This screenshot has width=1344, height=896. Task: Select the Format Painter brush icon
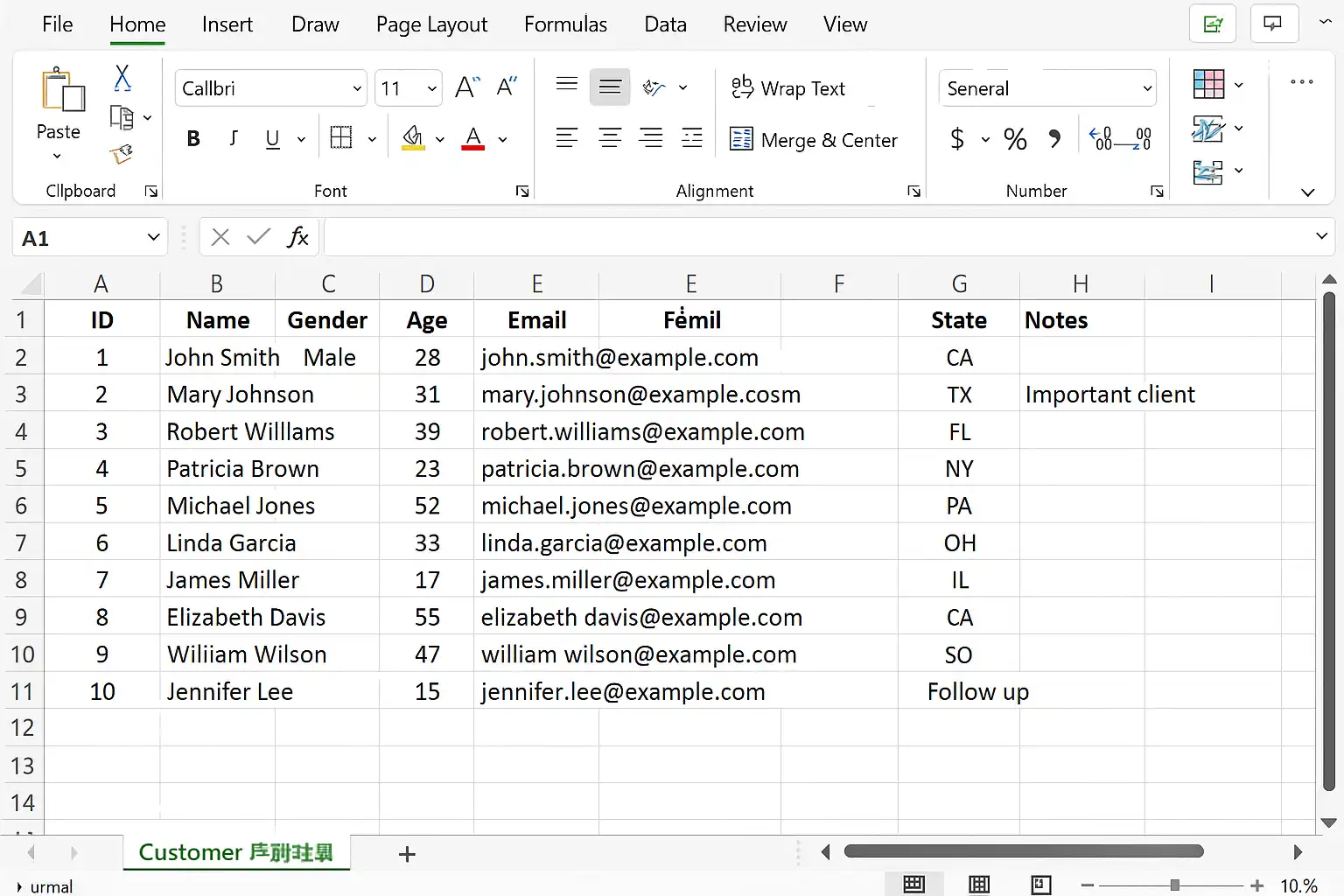pyautogui.click(x=121, y=155)
